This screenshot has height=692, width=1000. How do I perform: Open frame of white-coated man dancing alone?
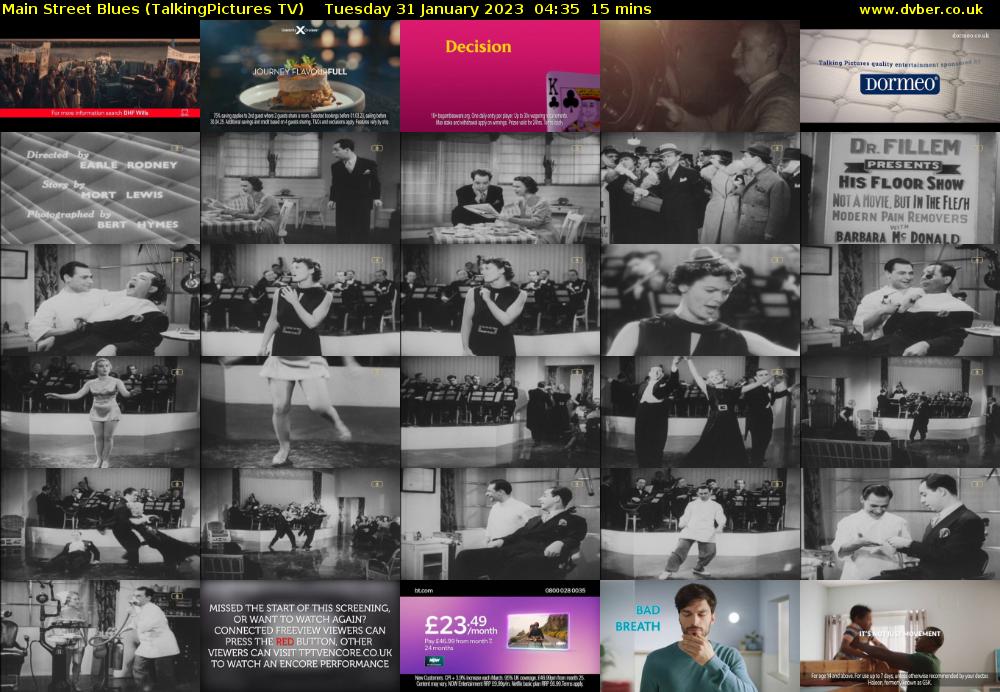point(700,524)
